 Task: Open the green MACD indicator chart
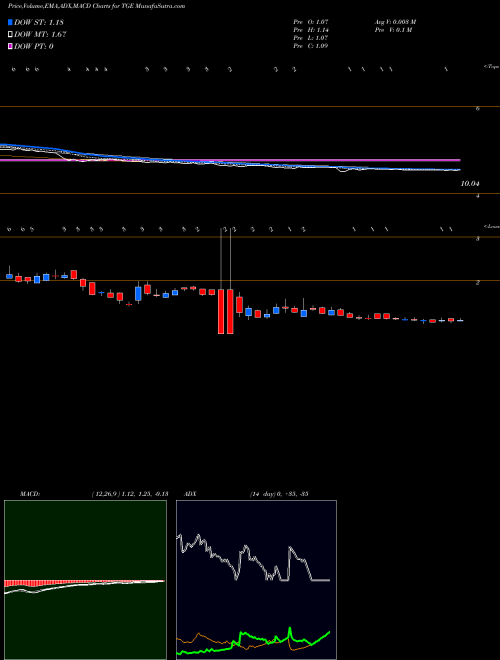pos(85,580)
